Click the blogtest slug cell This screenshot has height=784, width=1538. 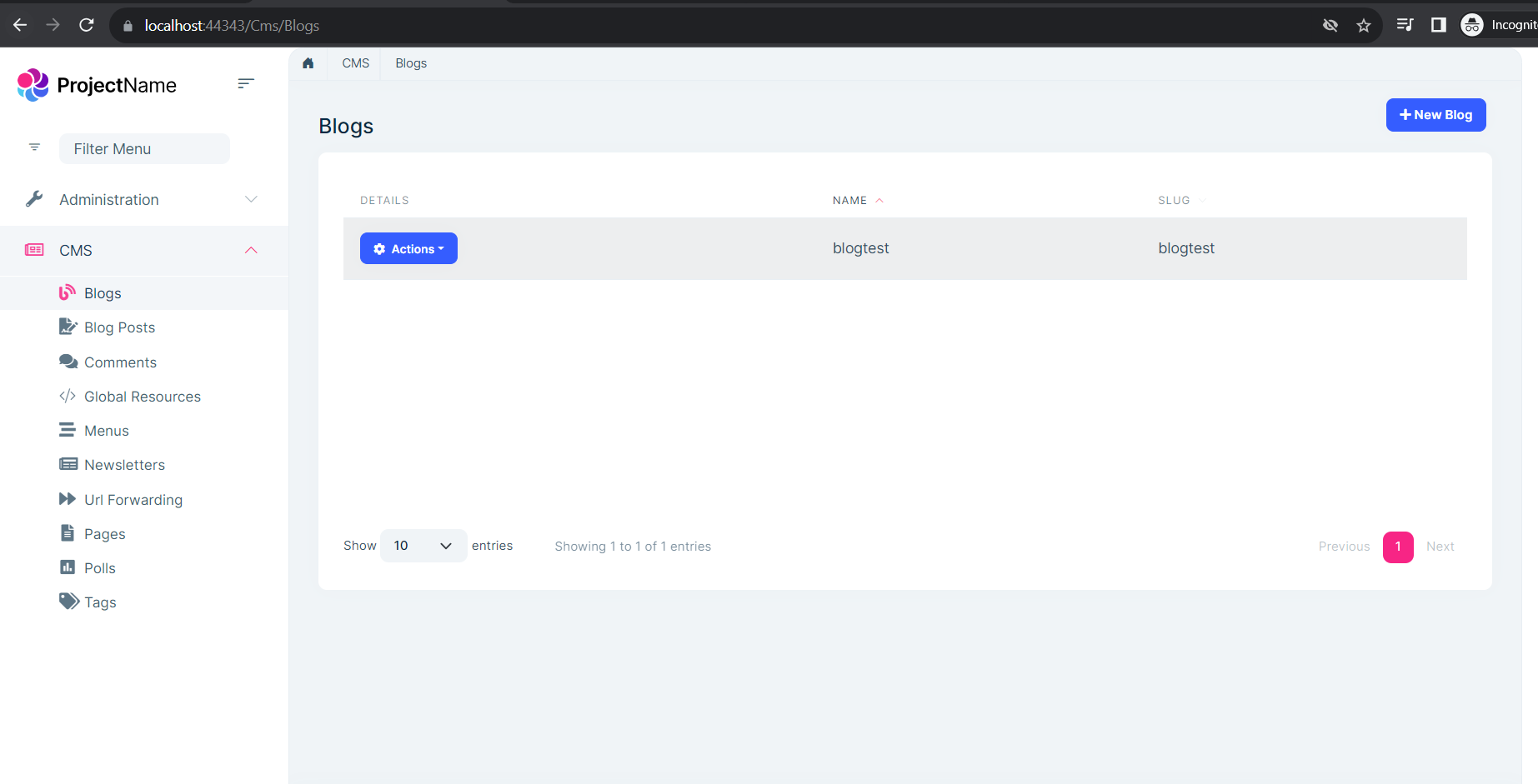point(1186,248)
